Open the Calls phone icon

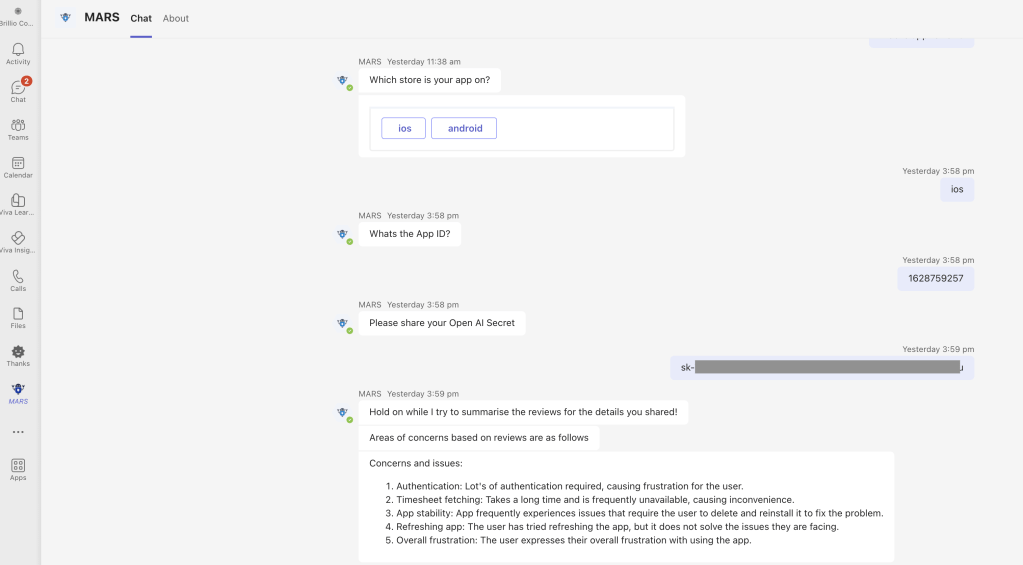point(18,279)
